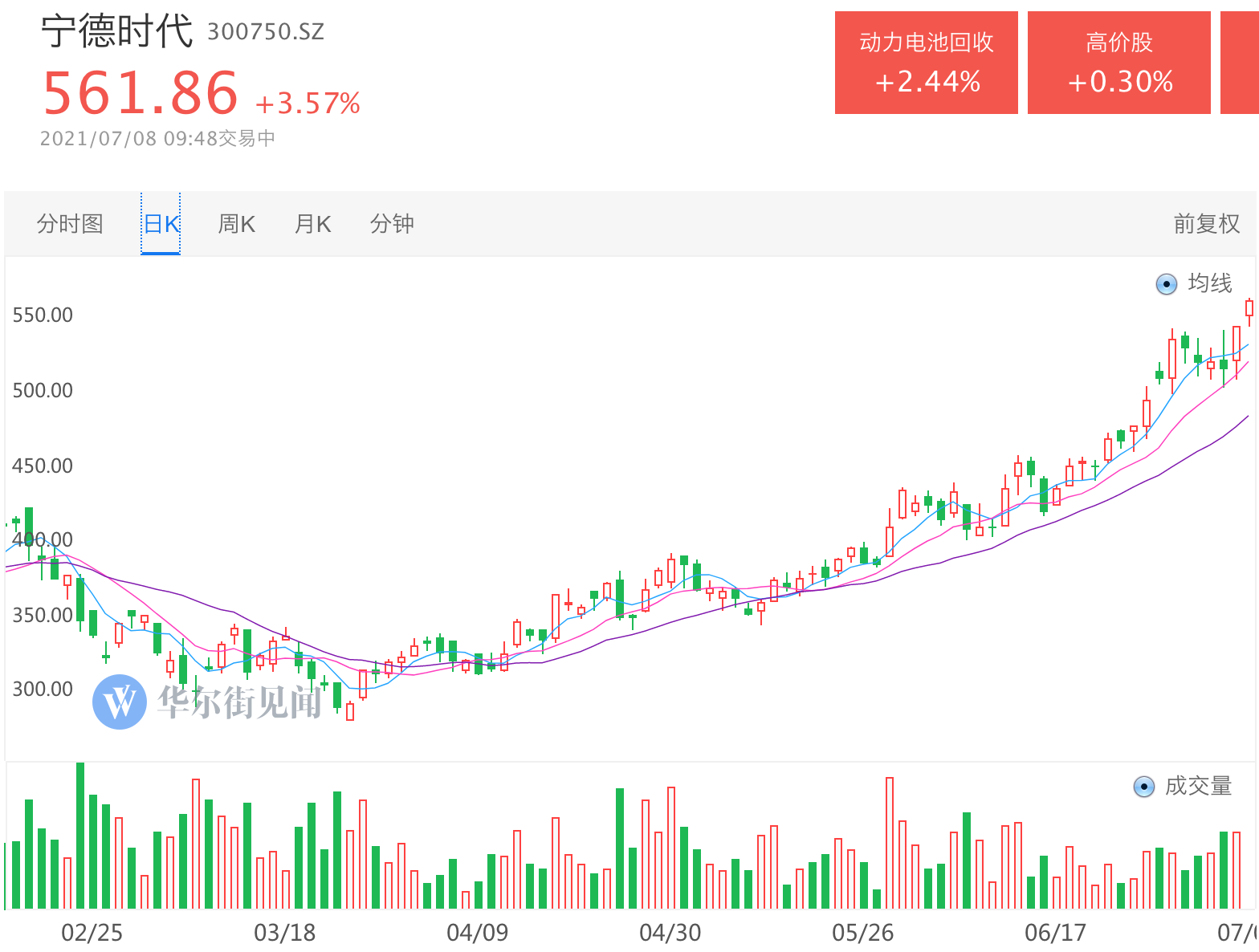
Task: Click the 宁德时代 stock name
Action: [117, 31]
